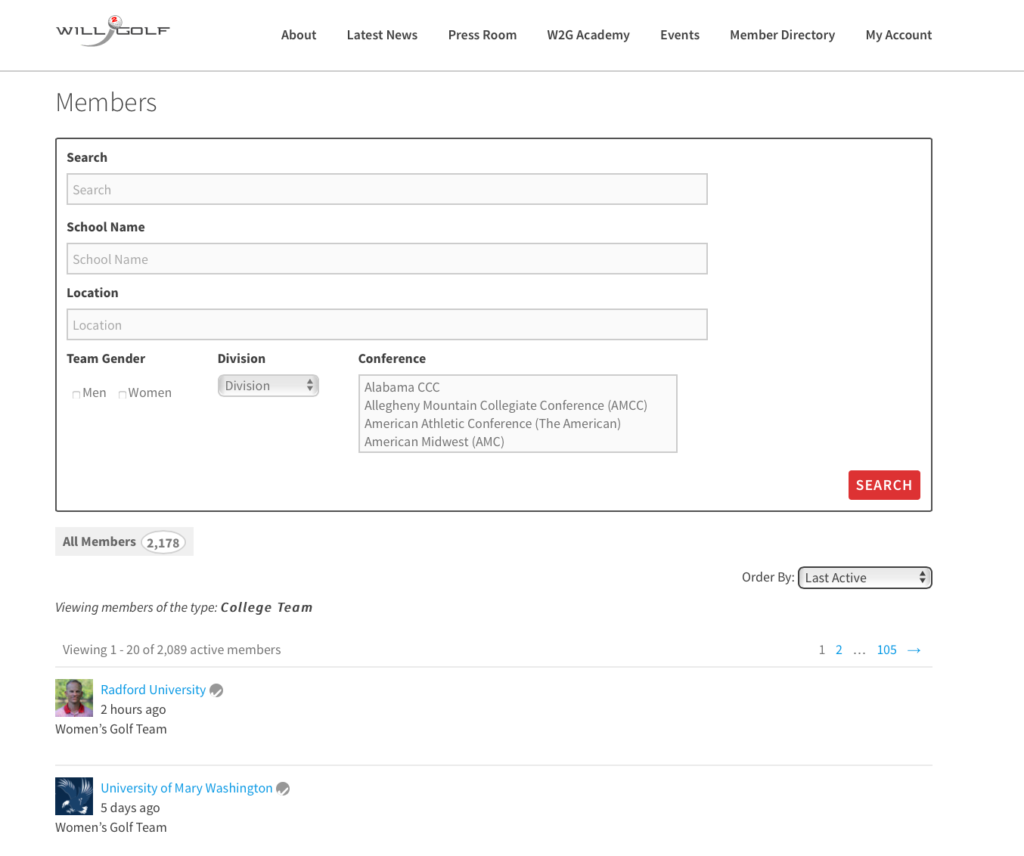1024x856 pixels.
Task: Click the badge icon next to Radford University
Action: pyautogui.click(x=216, y=690)
